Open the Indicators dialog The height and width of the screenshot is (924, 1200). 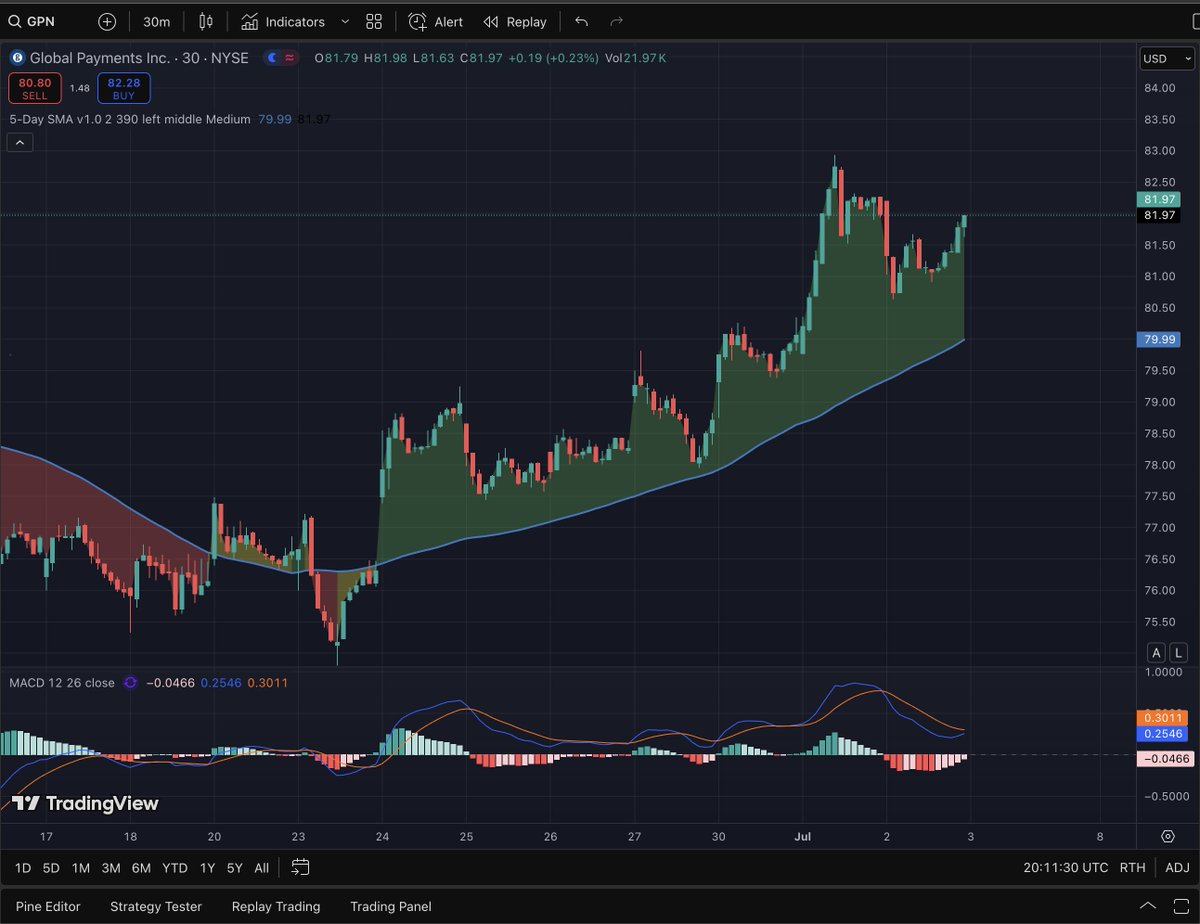[283, 21]
